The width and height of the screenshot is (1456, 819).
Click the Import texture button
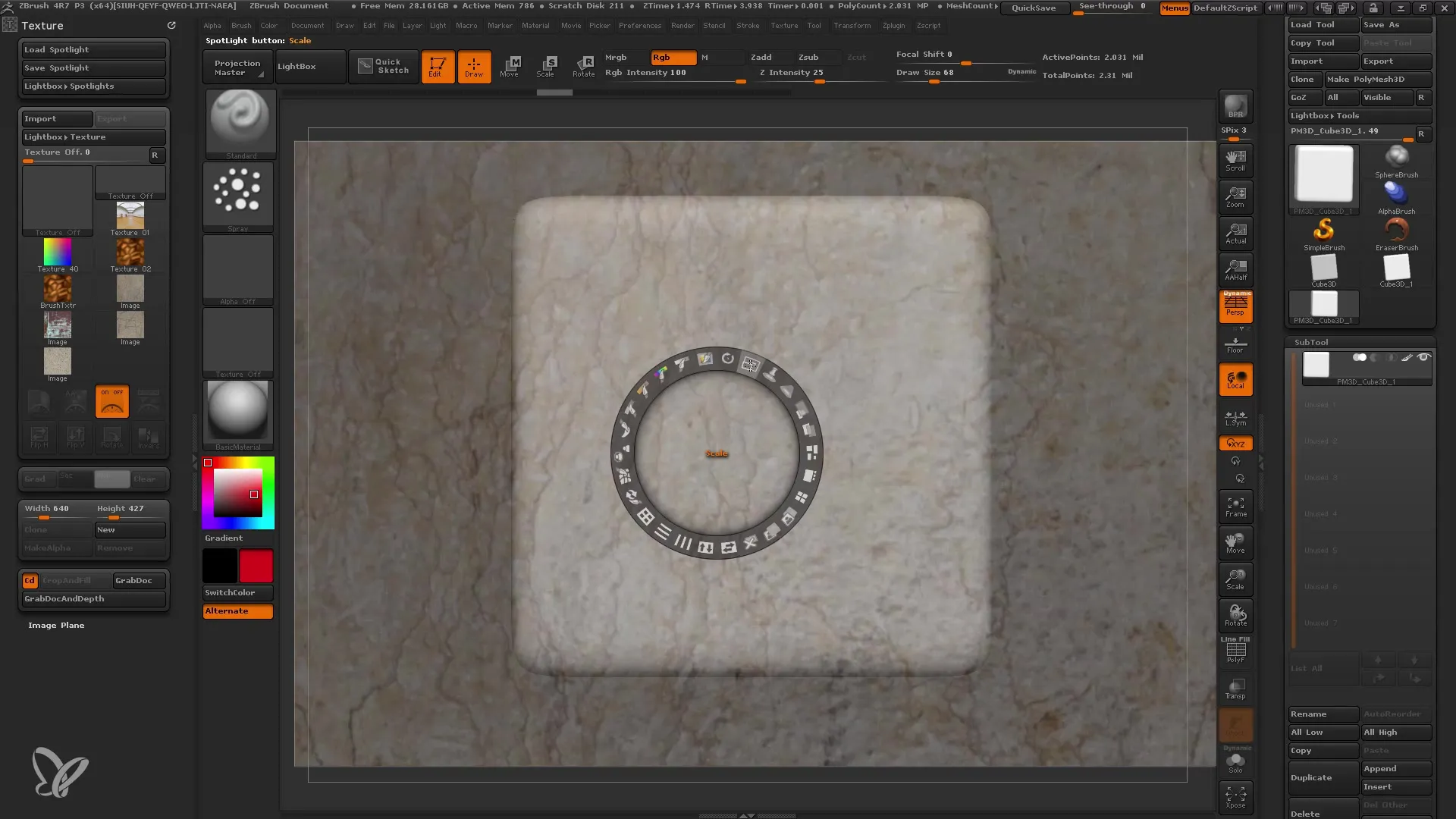57,118
